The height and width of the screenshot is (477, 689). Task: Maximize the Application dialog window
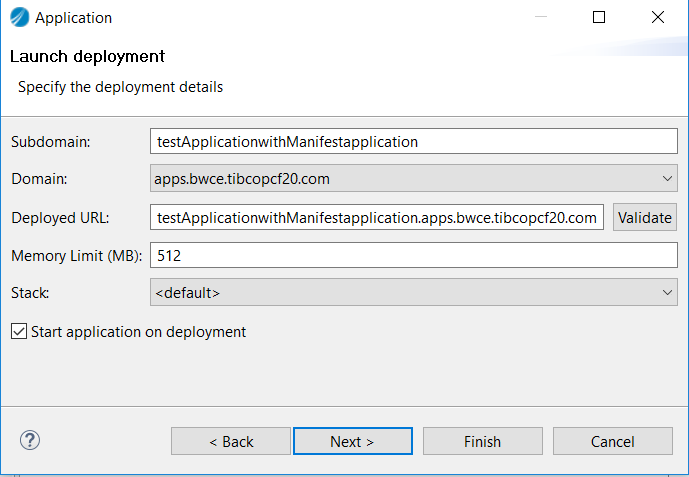(x=599, y=17)
